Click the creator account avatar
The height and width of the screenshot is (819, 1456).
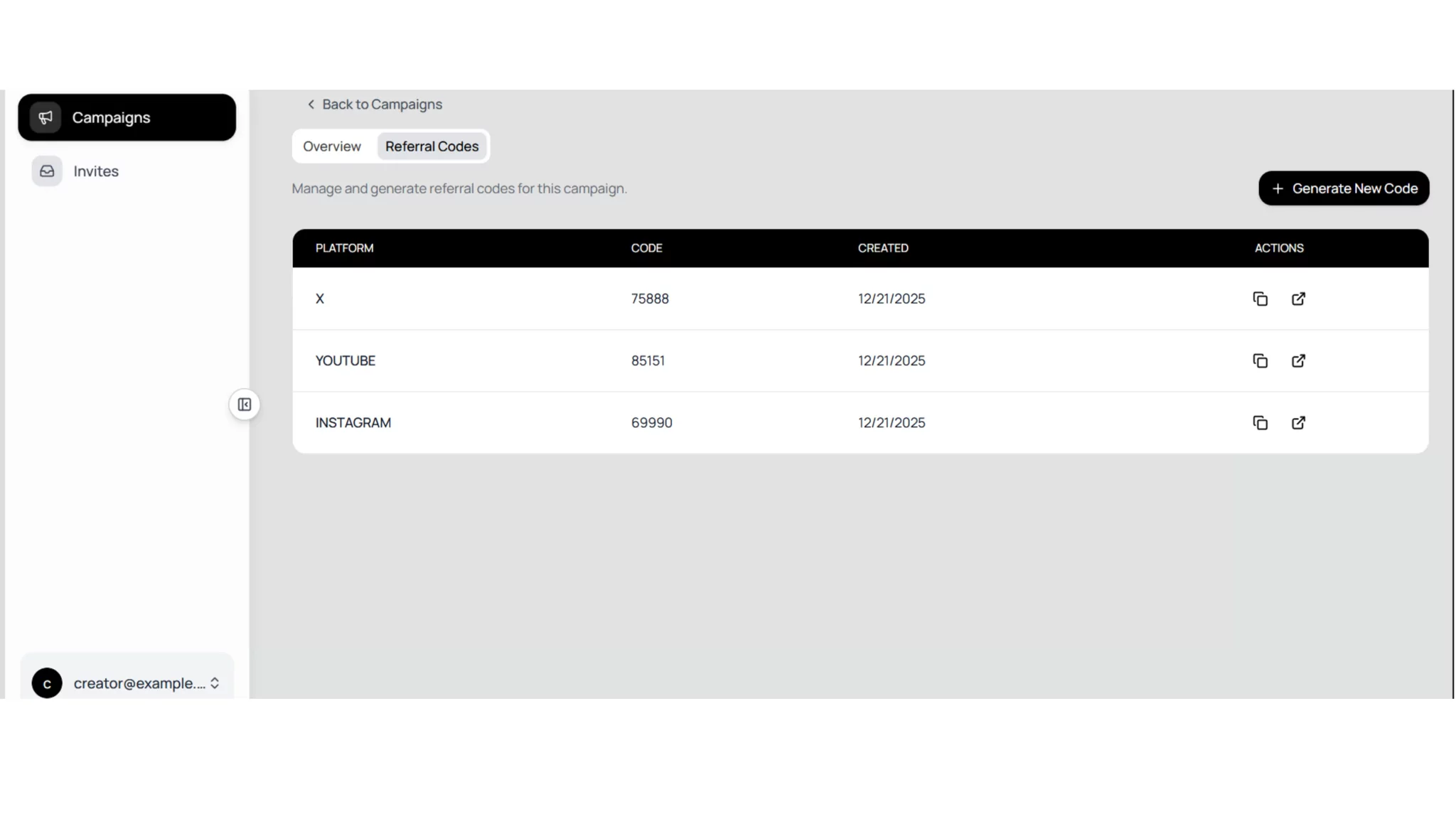click(47, 683)
